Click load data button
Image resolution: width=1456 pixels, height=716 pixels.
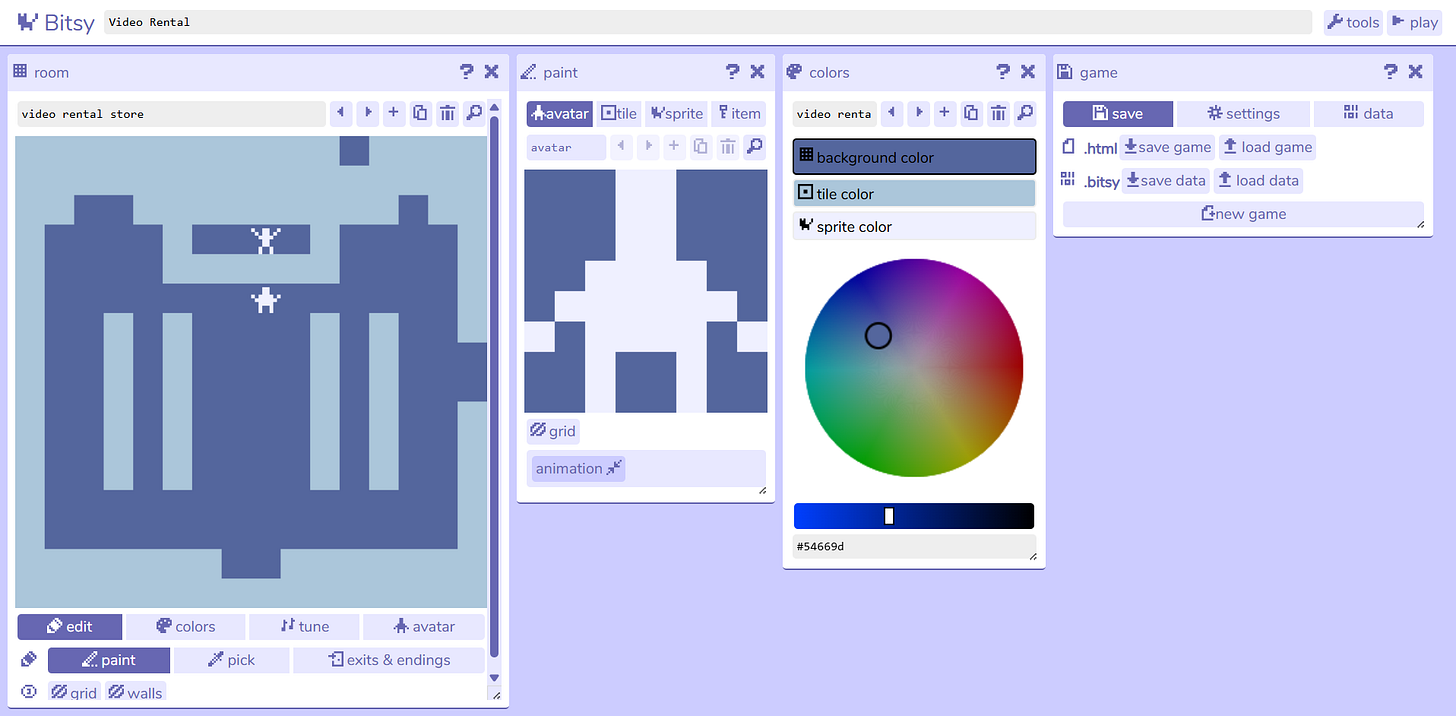[x=1258, y=181]
